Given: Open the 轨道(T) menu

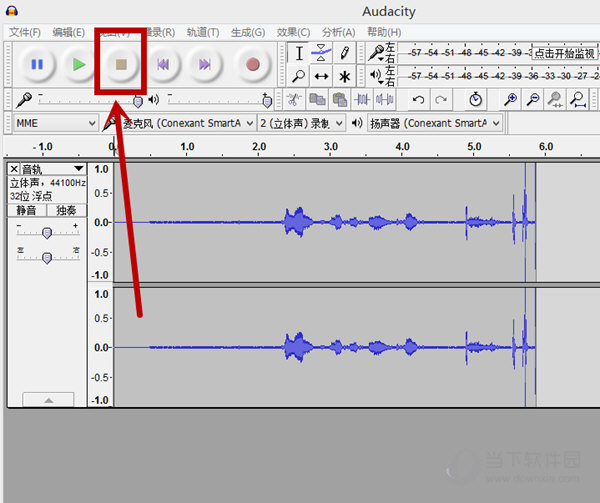Looking at the screenshot, I should 203,33.
